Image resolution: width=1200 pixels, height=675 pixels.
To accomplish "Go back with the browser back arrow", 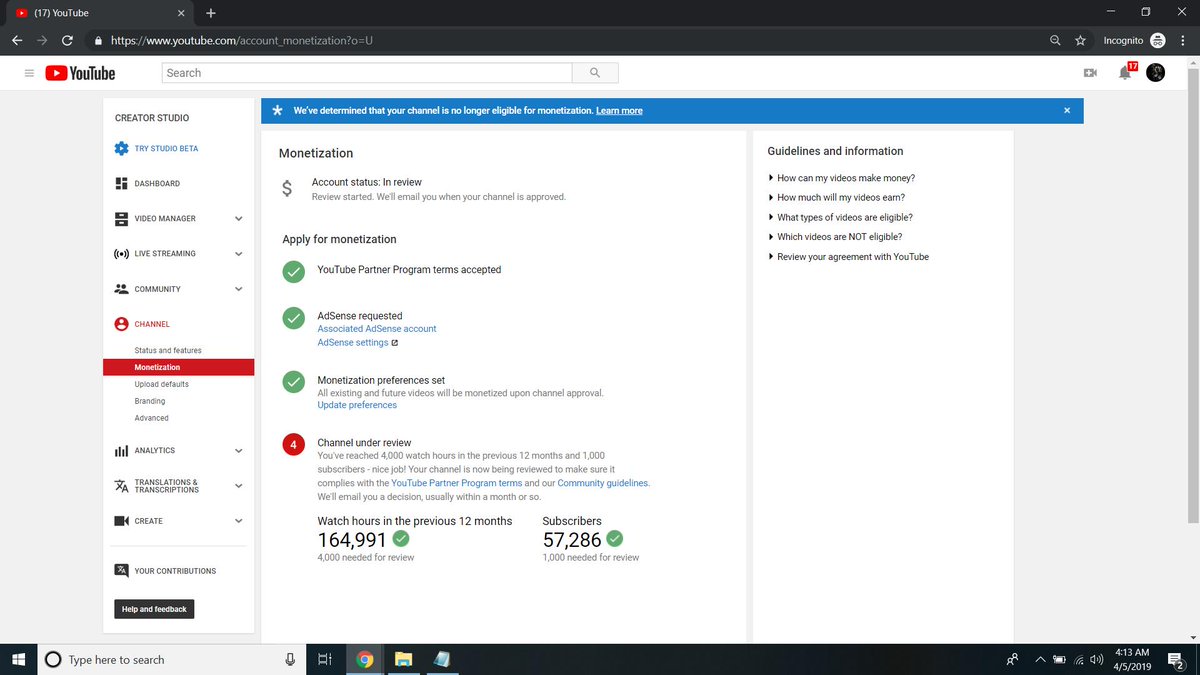I will [x=17, y=41].
